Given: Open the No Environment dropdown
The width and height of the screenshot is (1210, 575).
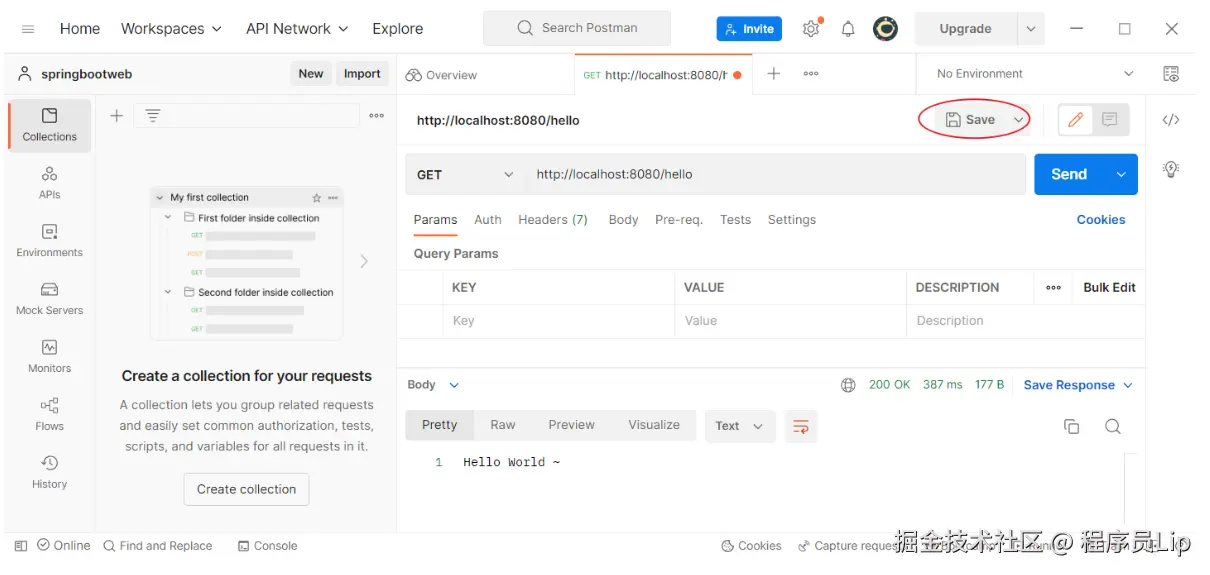Looking at the screenshot, I should point(1035,74).
